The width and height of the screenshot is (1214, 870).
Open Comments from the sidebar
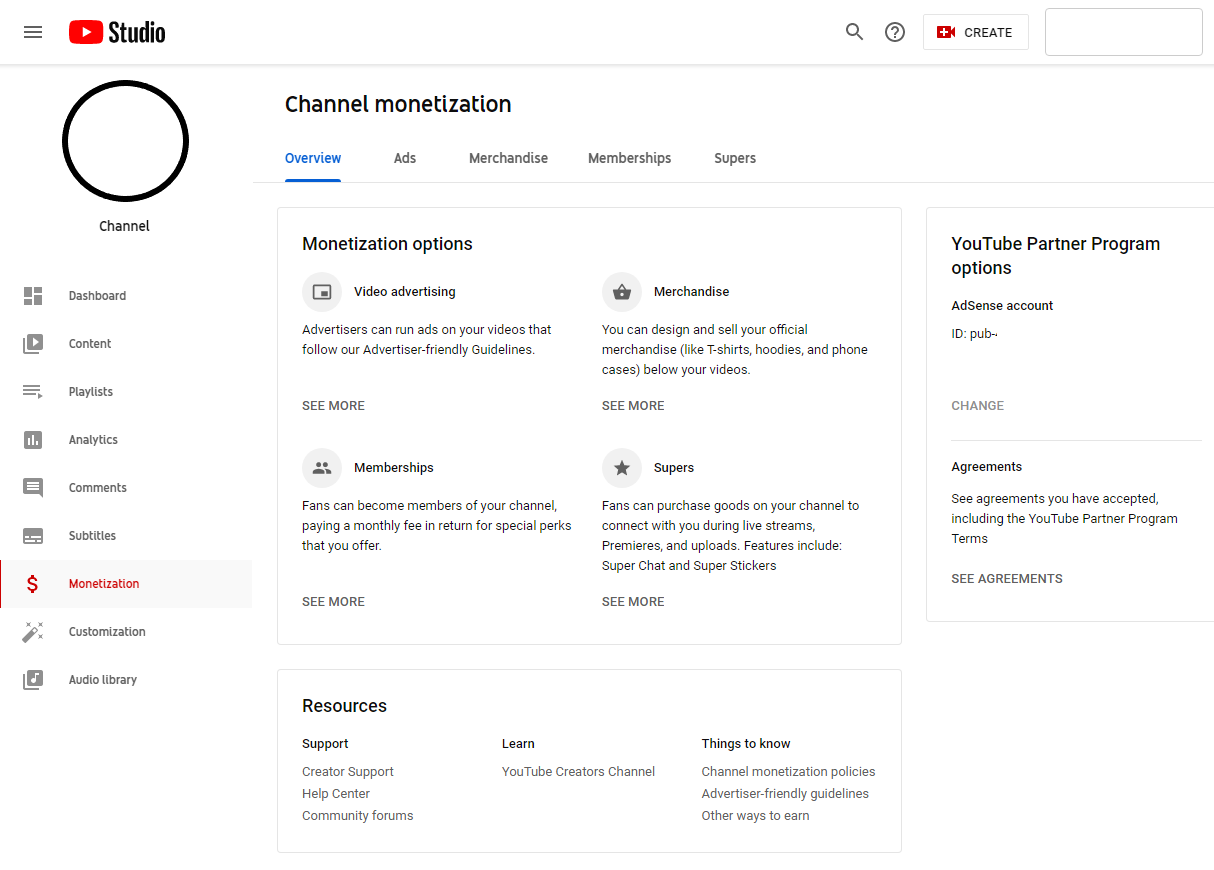point(98,488)
